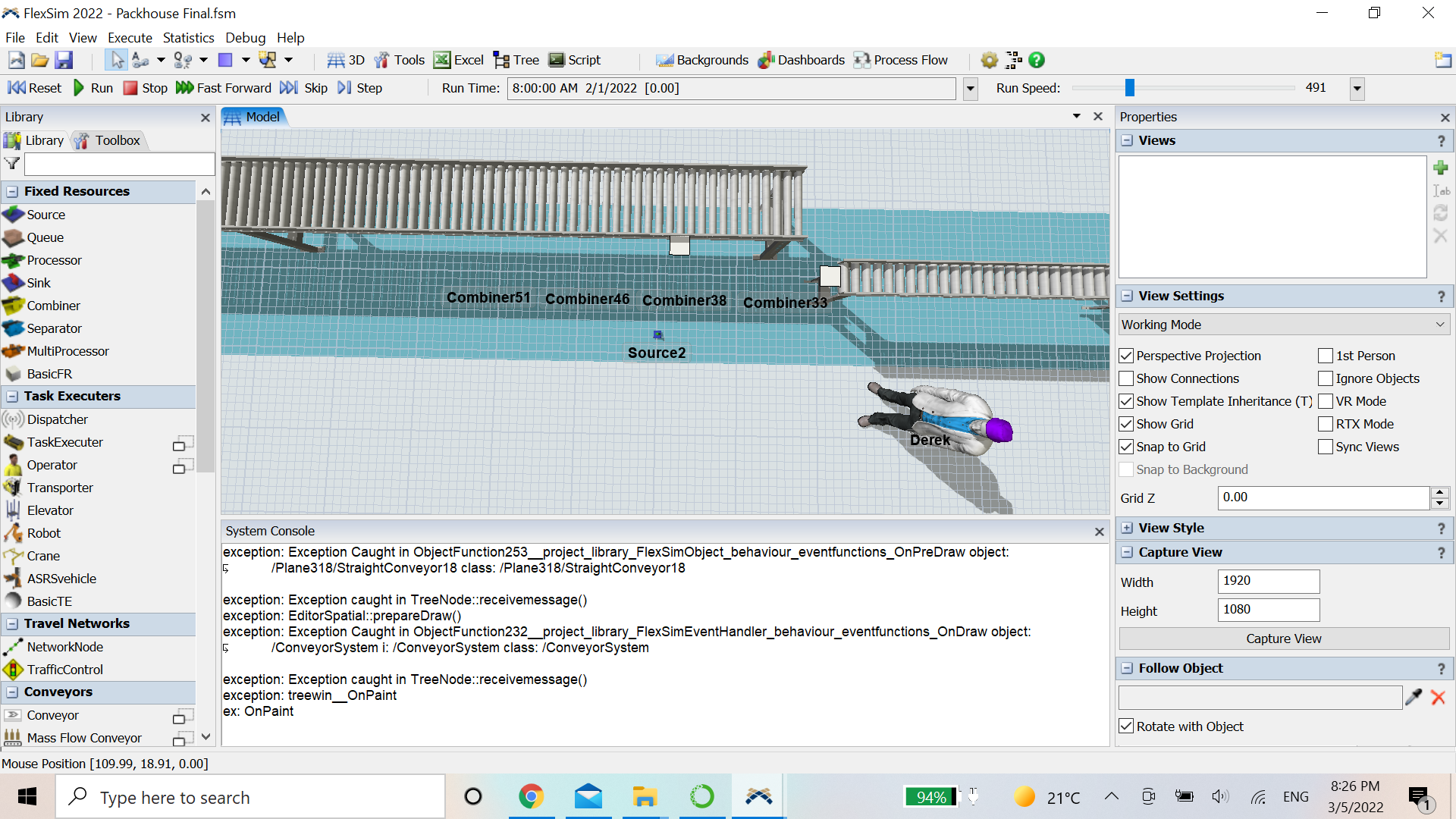This screenshot has width=1456, height=819.
Task: Open the Dashboards toolbar button
Action: [801, 60]
